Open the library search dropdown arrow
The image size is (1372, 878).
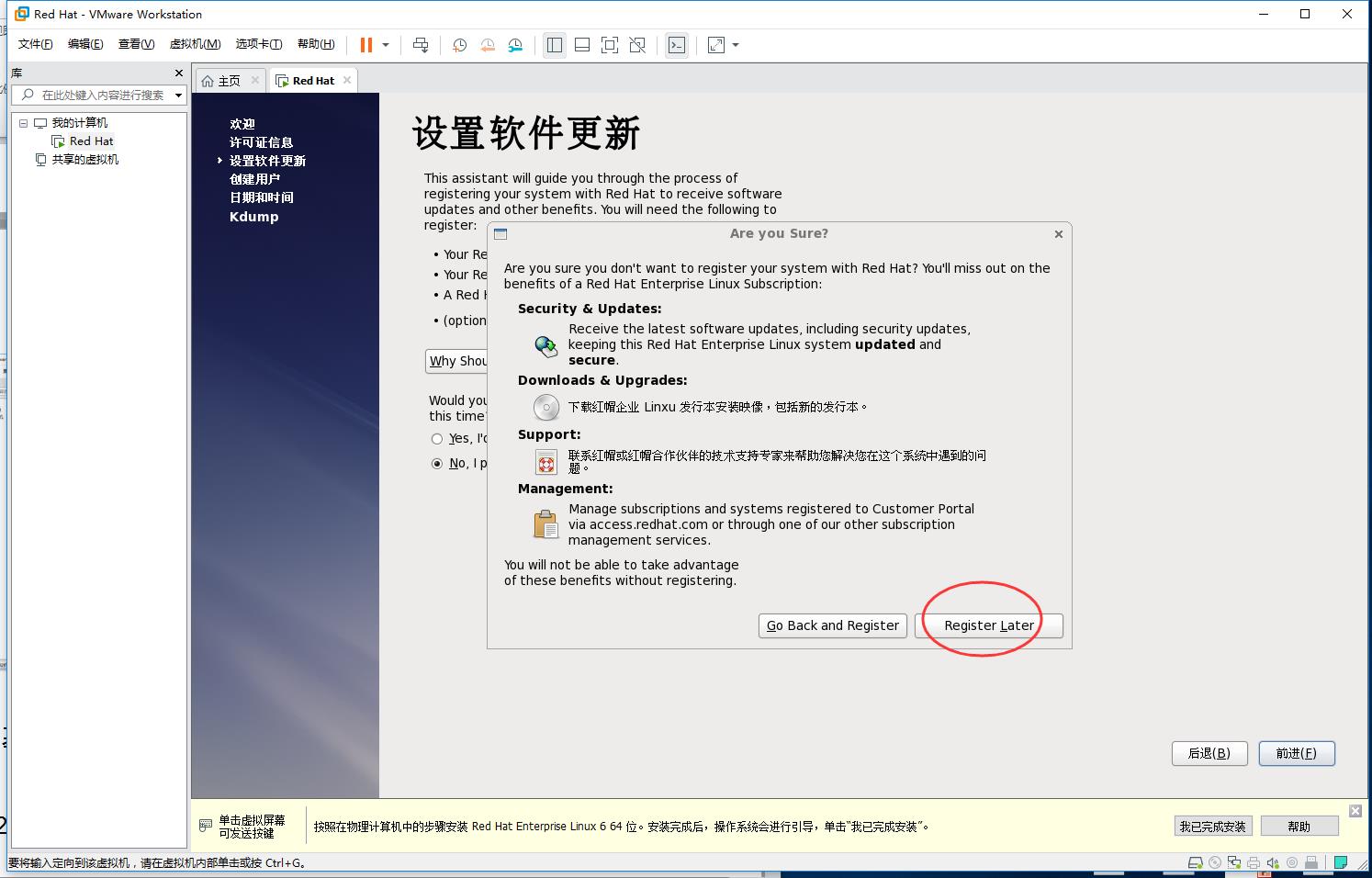(x=178, y=95)
